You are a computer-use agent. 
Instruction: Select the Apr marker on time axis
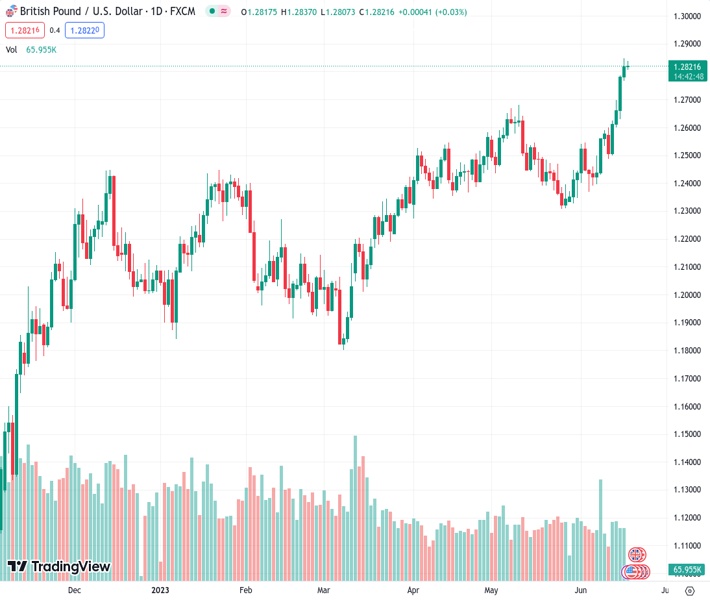[x=412, y=591]
